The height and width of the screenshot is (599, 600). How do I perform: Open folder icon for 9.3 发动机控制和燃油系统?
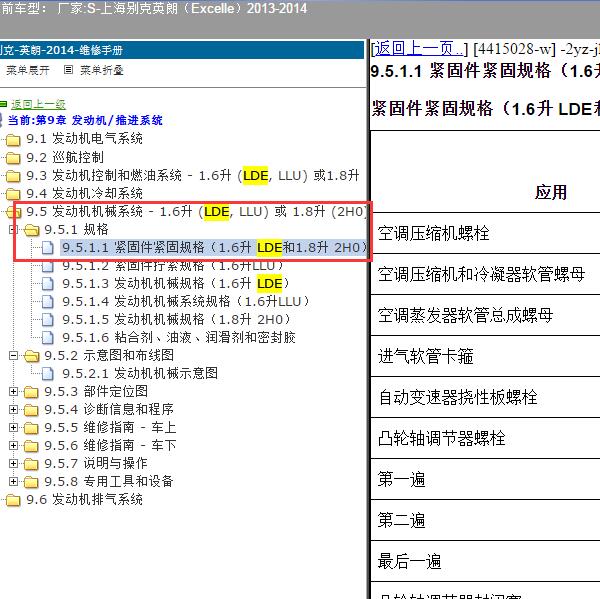[x=13, y=176]
